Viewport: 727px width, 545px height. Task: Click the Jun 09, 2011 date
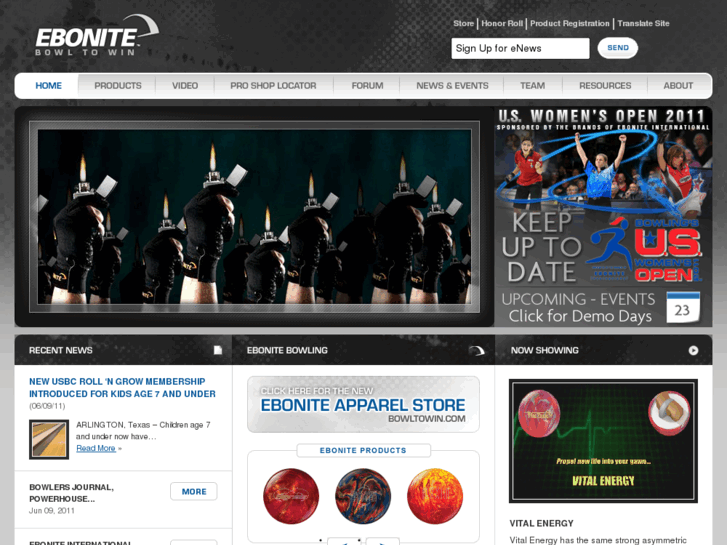51,511
